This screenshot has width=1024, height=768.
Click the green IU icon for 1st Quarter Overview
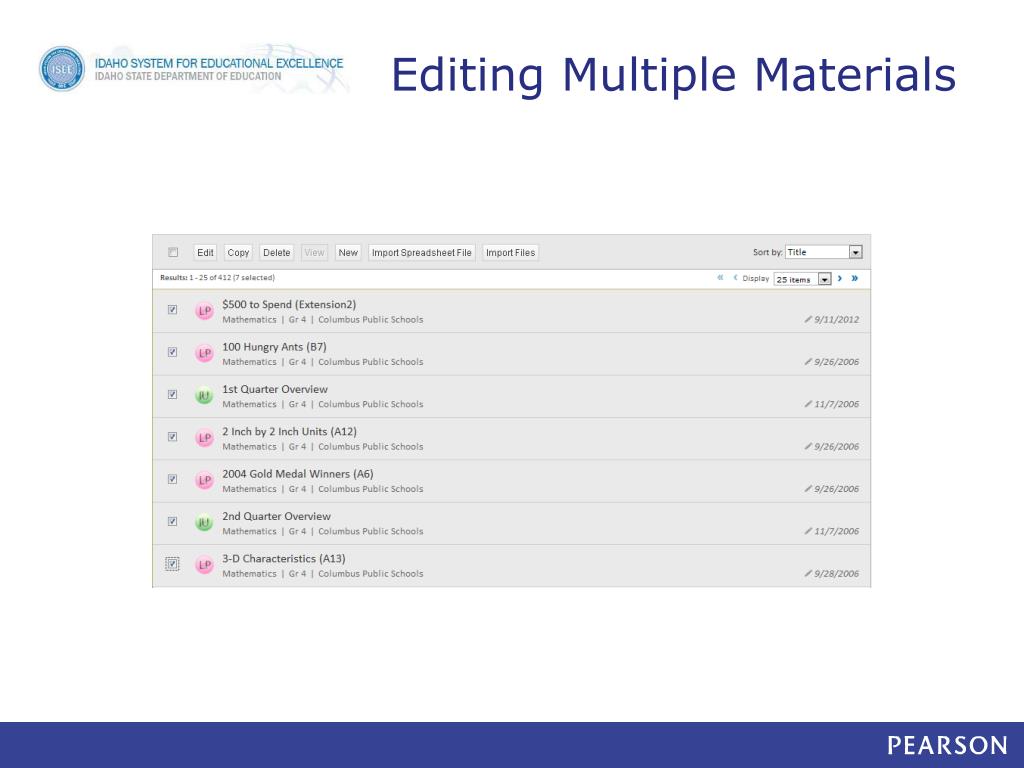click(x=204, y=396)
